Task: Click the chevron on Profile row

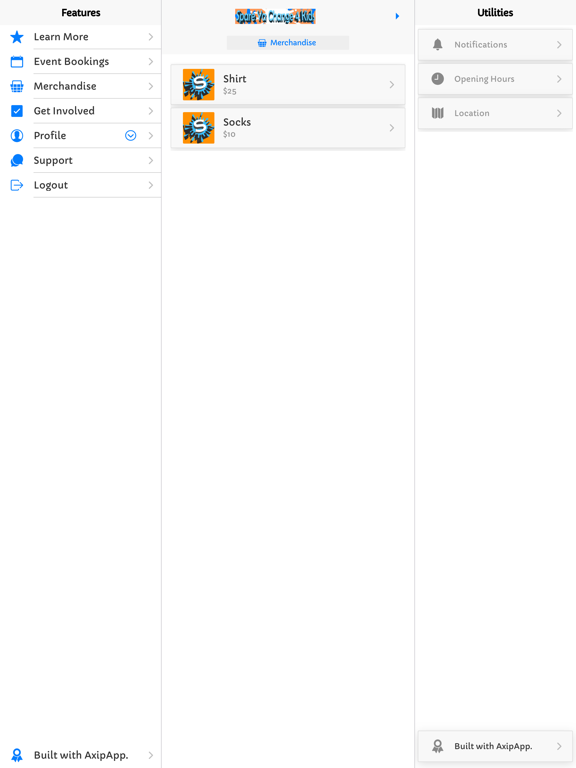Action: (x=151, y=136)
